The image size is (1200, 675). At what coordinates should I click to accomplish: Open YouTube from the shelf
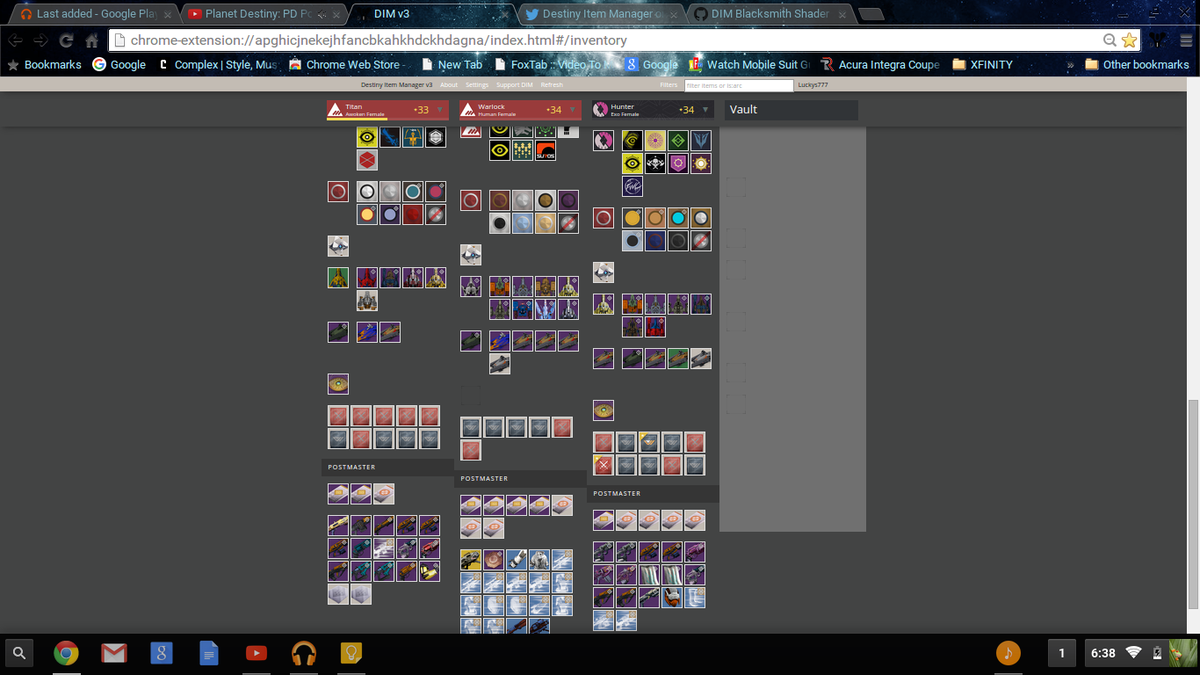(x=256, y=653)
